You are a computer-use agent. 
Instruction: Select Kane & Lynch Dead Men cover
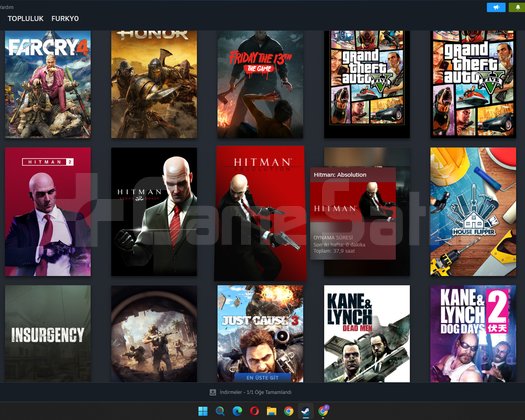tap(367, 333)
